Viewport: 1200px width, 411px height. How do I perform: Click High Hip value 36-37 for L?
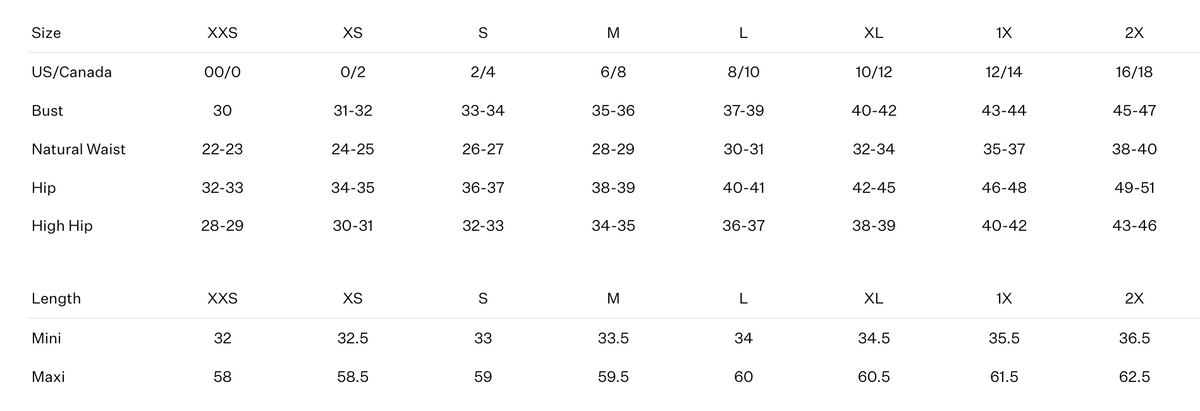(x=743, y=226)
